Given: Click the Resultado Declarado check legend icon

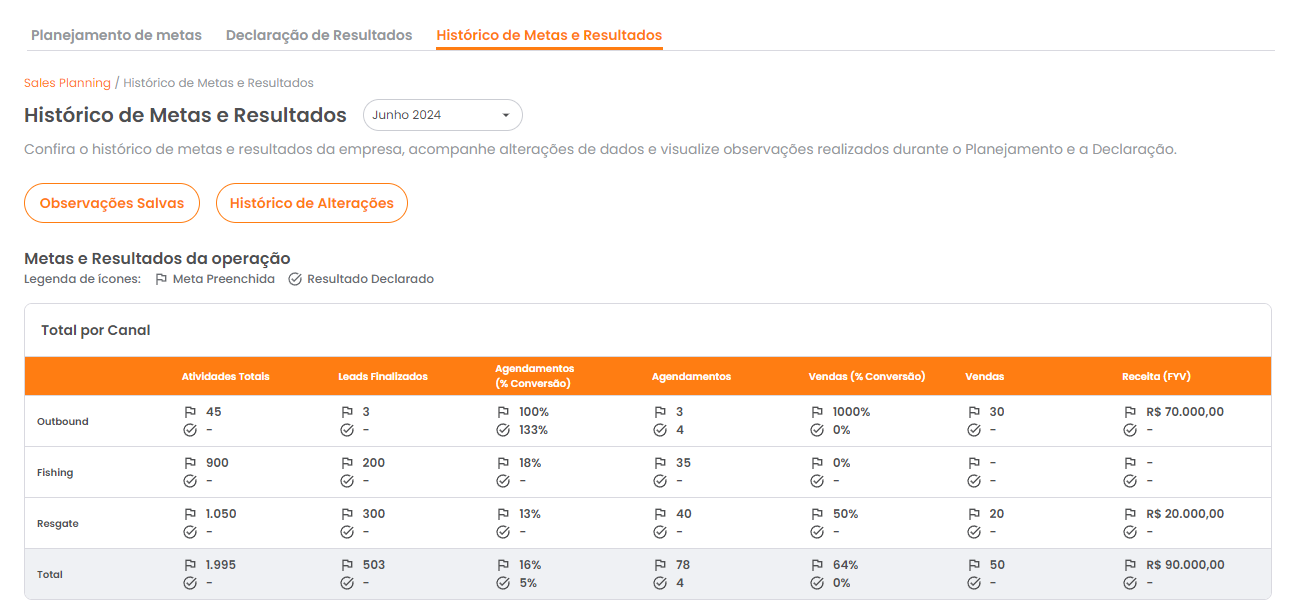Looking at the screenshot, I should pyautogui.click(x=295, y=279).
